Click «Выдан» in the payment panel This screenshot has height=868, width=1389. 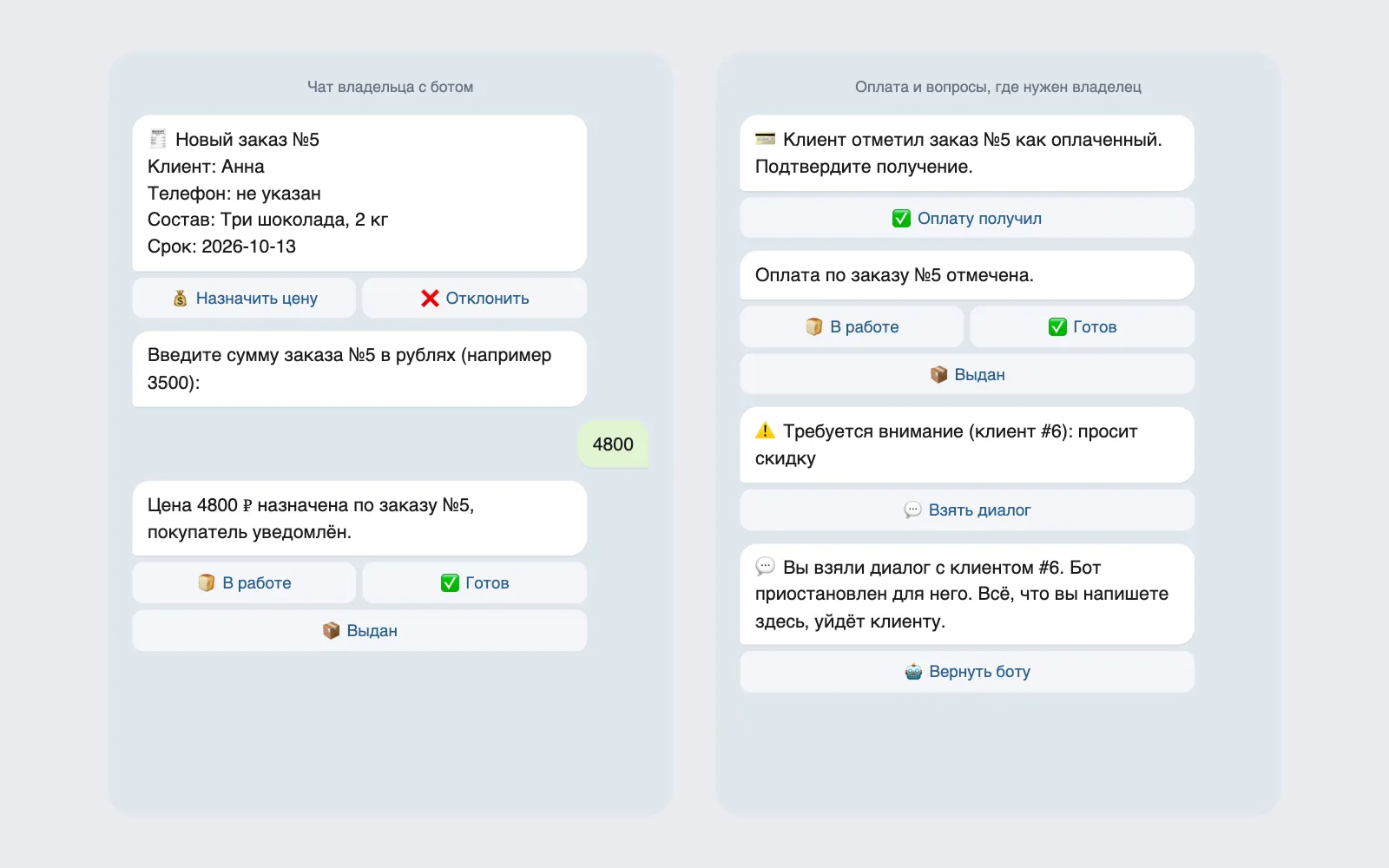[967, 374]
